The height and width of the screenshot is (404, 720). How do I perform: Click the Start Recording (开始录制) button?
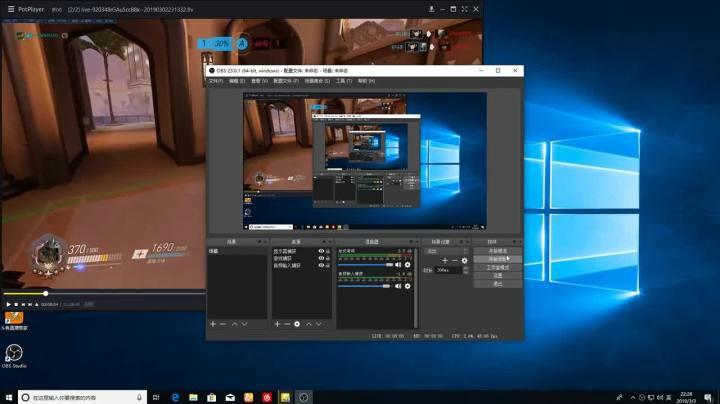coord(498,259)
